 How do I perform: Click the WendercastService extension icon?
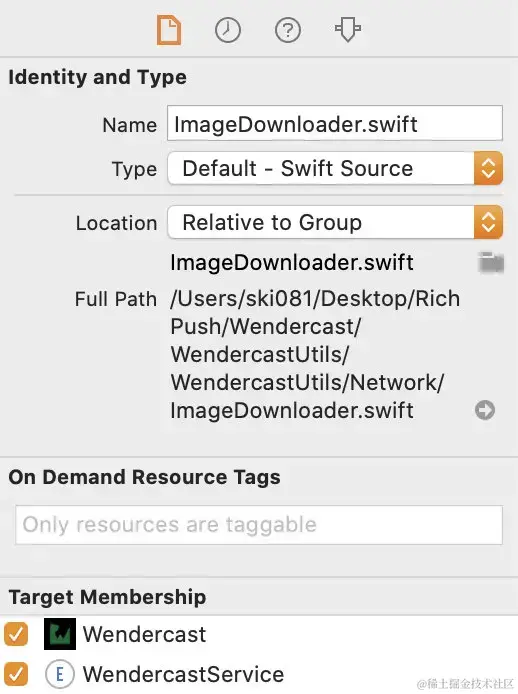click(x=59, y=674)
